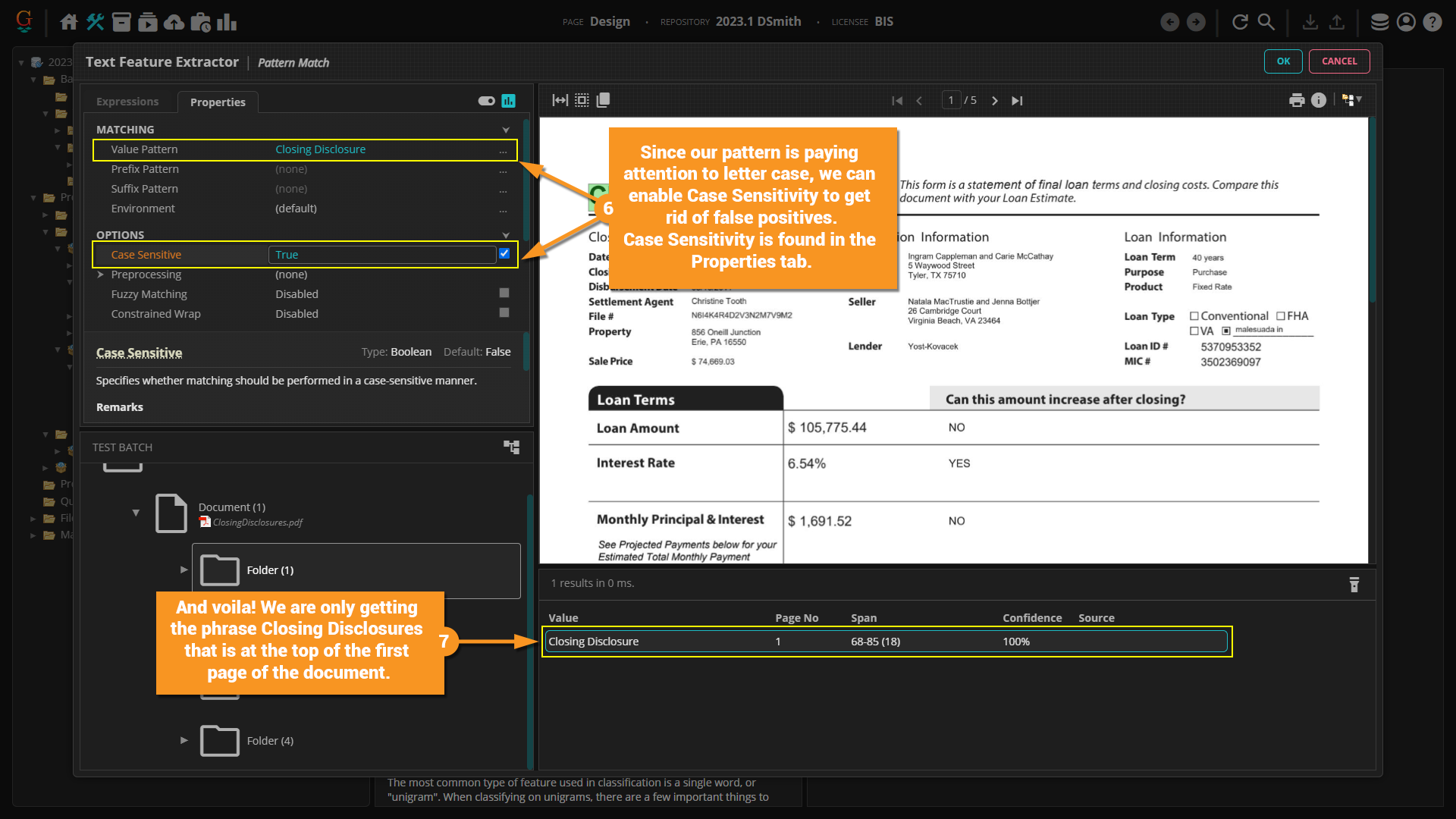Click the fit-to-width icon in viewer
This screenshot has width=1456, height=819.
coord(560,100)
